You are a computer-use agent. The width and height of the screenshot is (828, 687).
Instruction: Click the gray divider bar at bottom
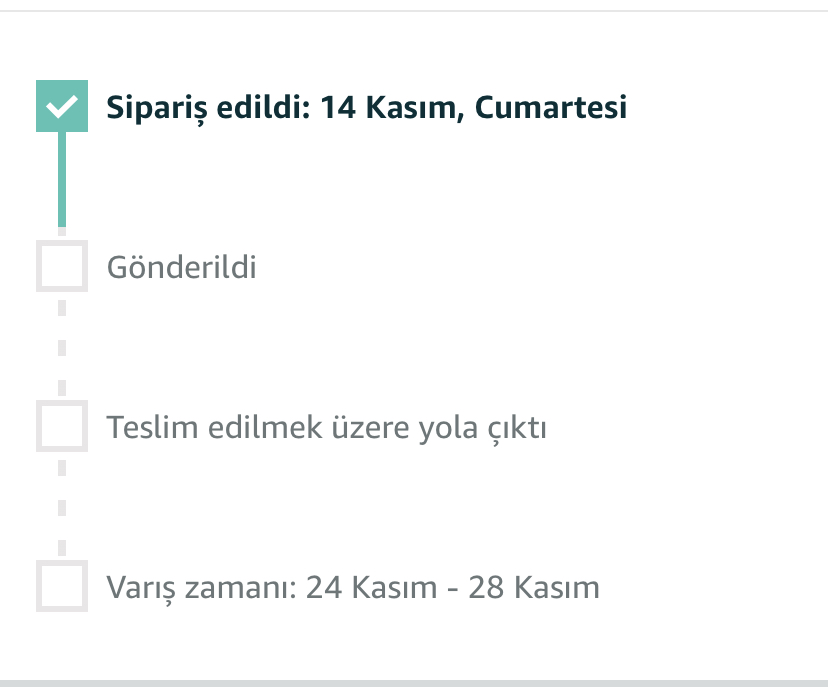point(414,683)
